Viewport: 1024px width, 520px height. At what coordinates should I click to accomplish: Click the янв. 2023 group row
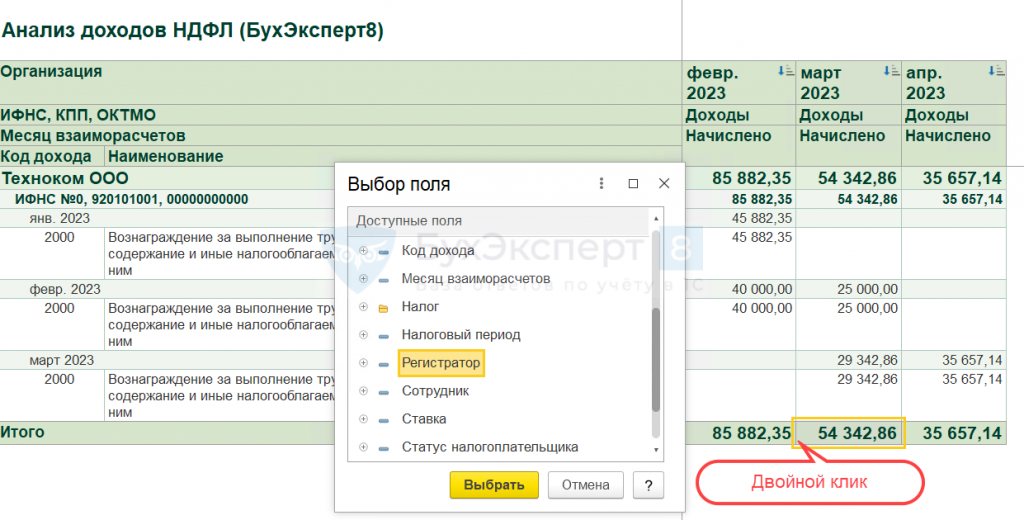point(59,218)
